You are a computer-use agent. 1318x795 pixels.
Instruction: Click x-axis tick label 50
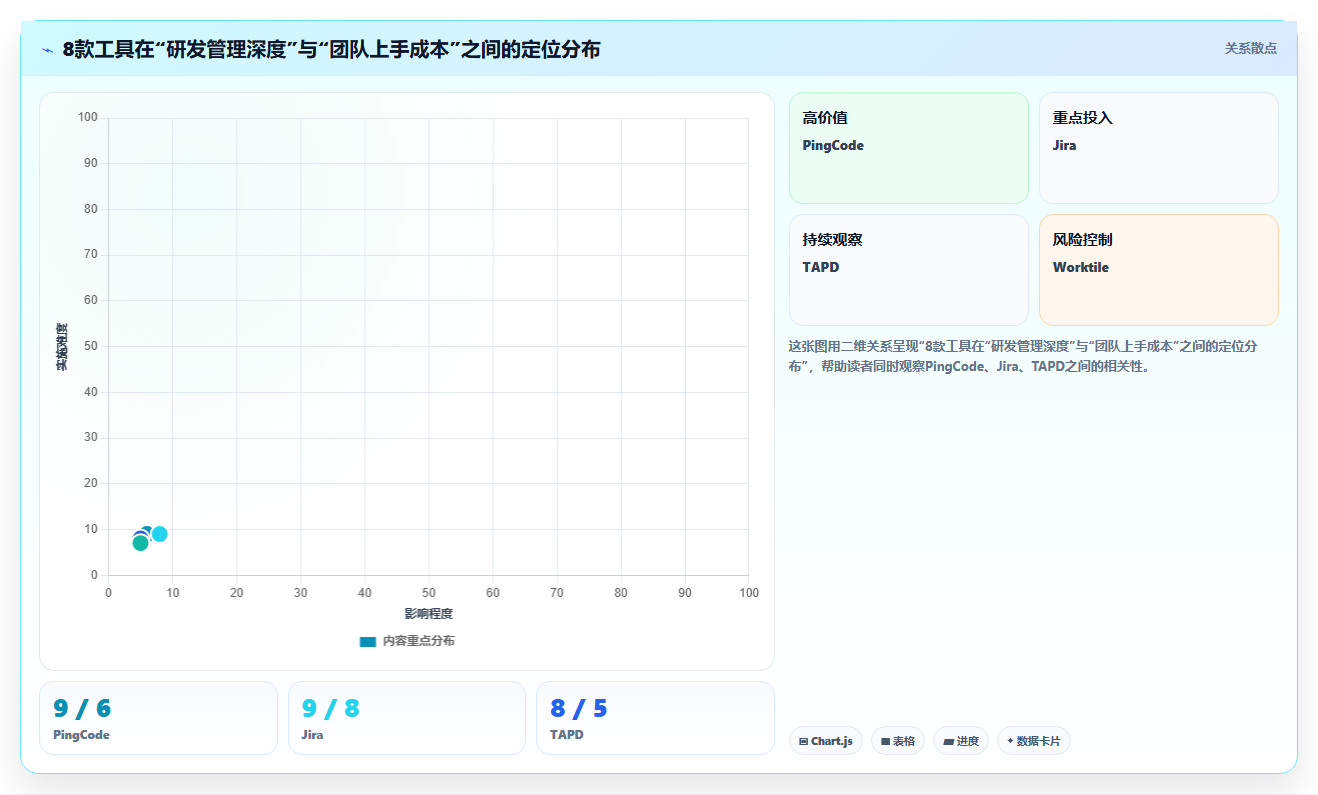click(429, 593)
